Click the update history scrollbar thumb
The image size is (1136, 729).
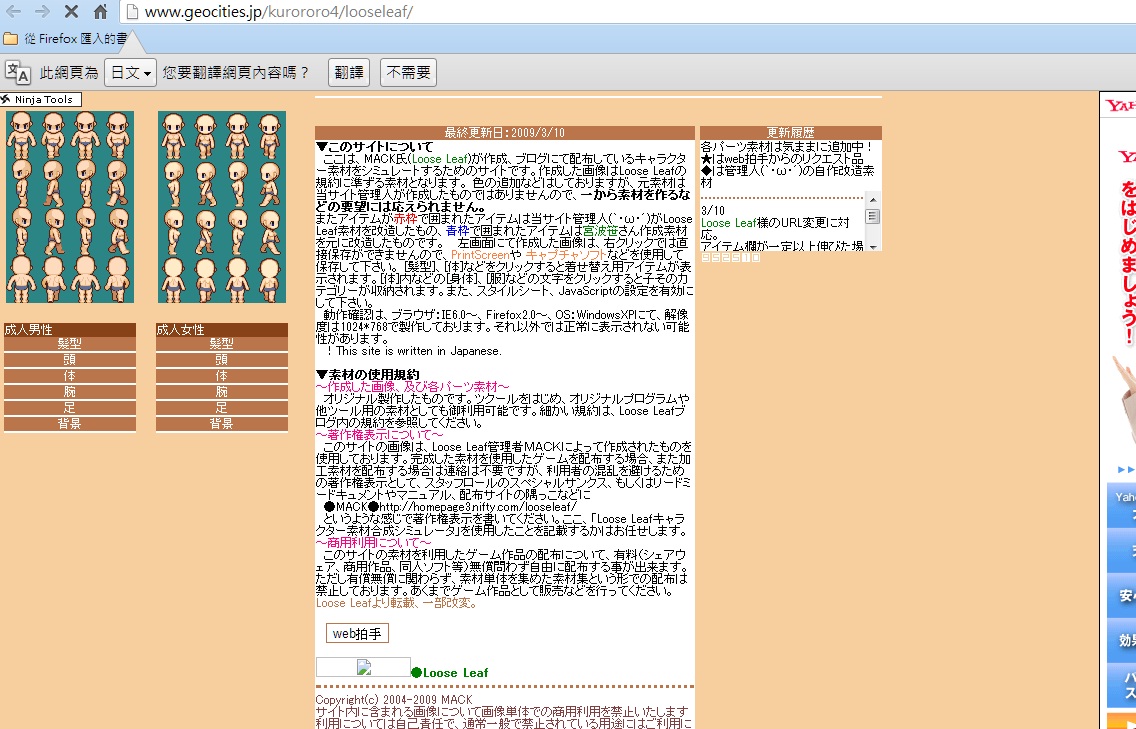click(x=872, y=217)
